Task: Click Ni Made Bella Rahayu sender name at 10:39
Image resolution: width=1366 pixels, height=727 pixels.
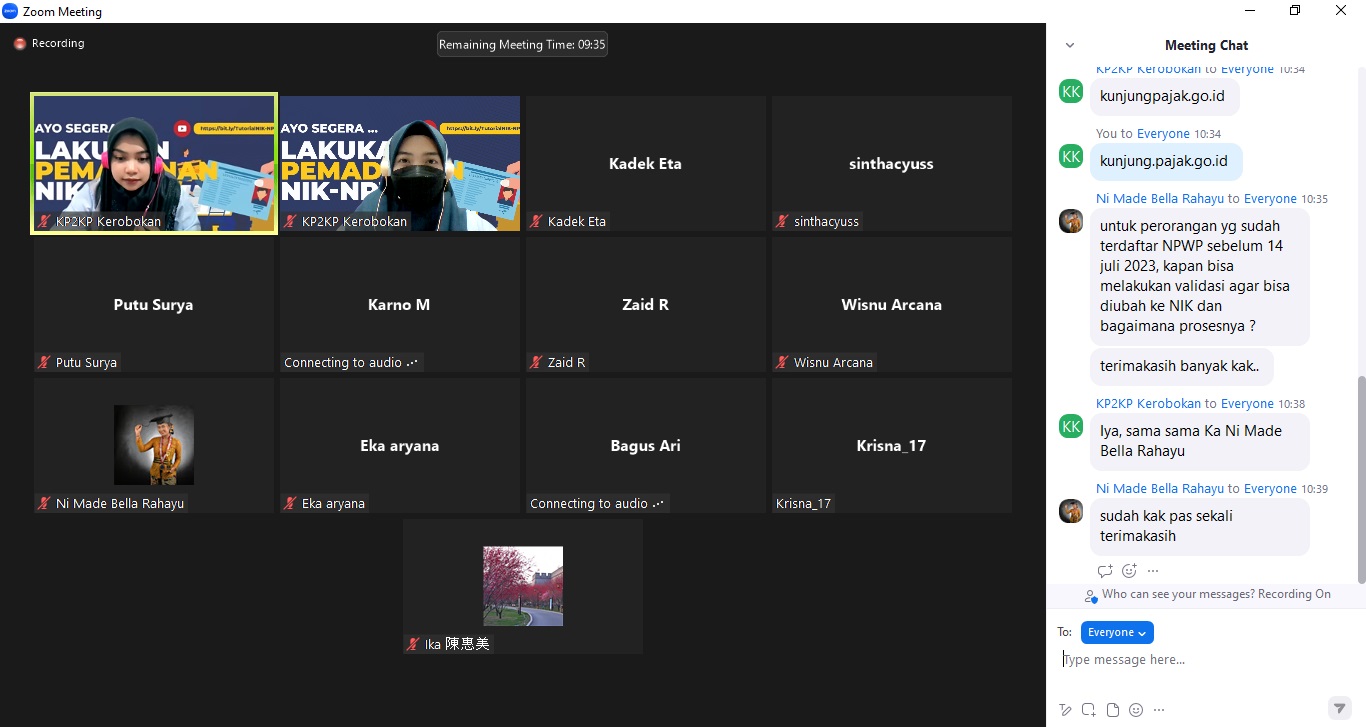Action: [x=1159, y=489]
